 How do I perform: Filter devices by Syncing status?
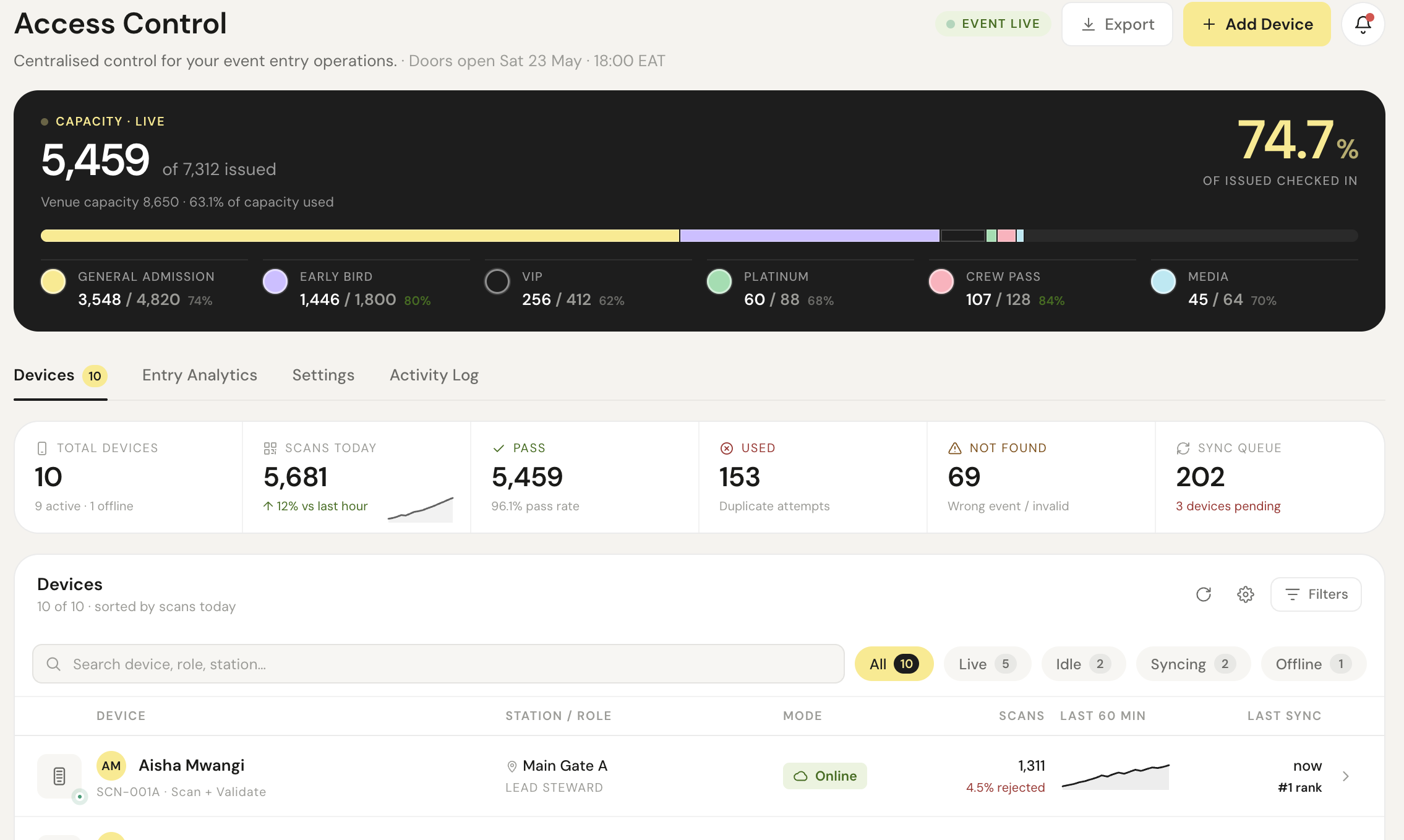tap(1193, 664)
